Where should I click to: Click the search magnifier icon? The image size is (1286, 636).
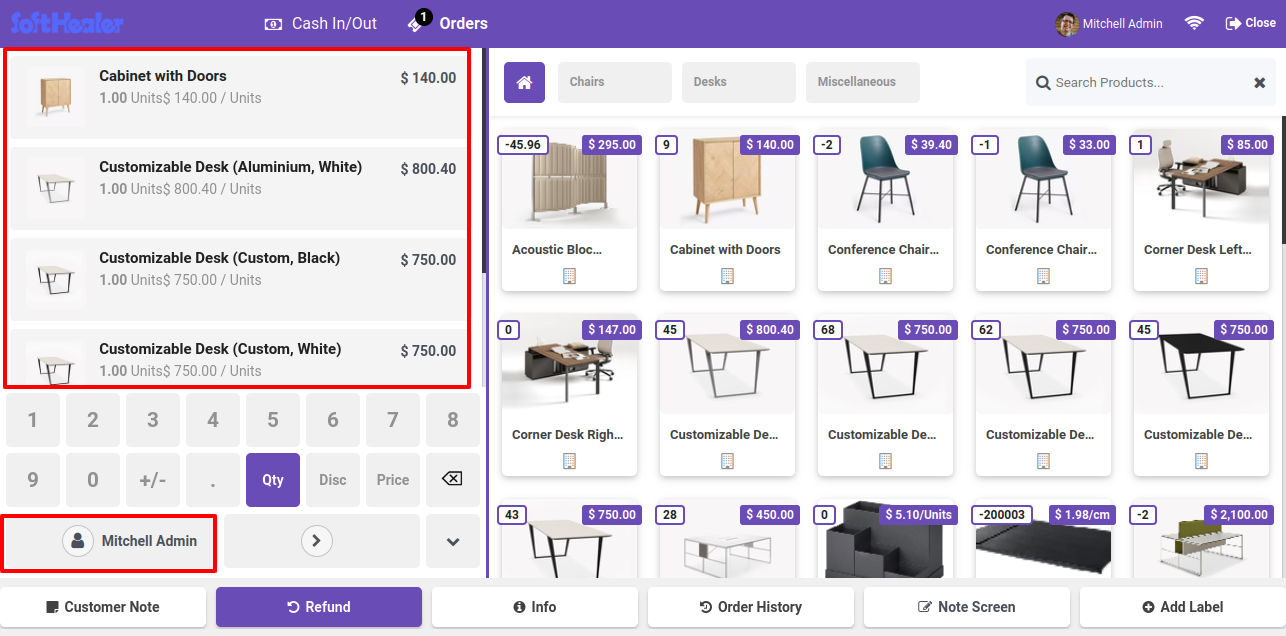pyautogui.click(x=1043, y=83)
